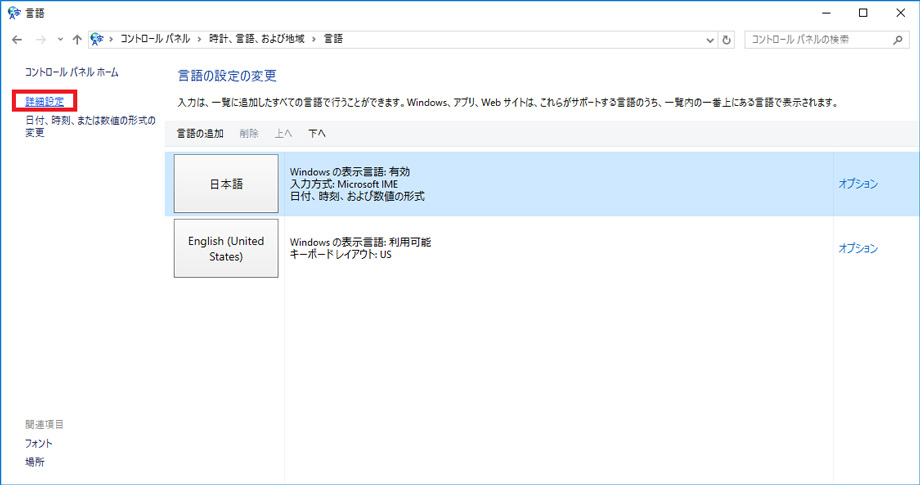Screen dimensions: 920x485
Task: Open 詳細設定 link
Action: [45, 101]
